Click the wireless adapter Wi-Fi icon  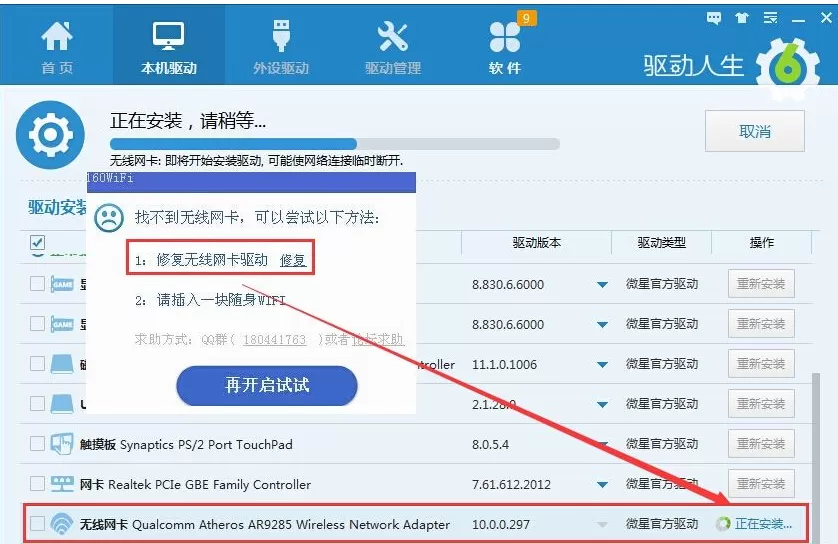(62, 524)
